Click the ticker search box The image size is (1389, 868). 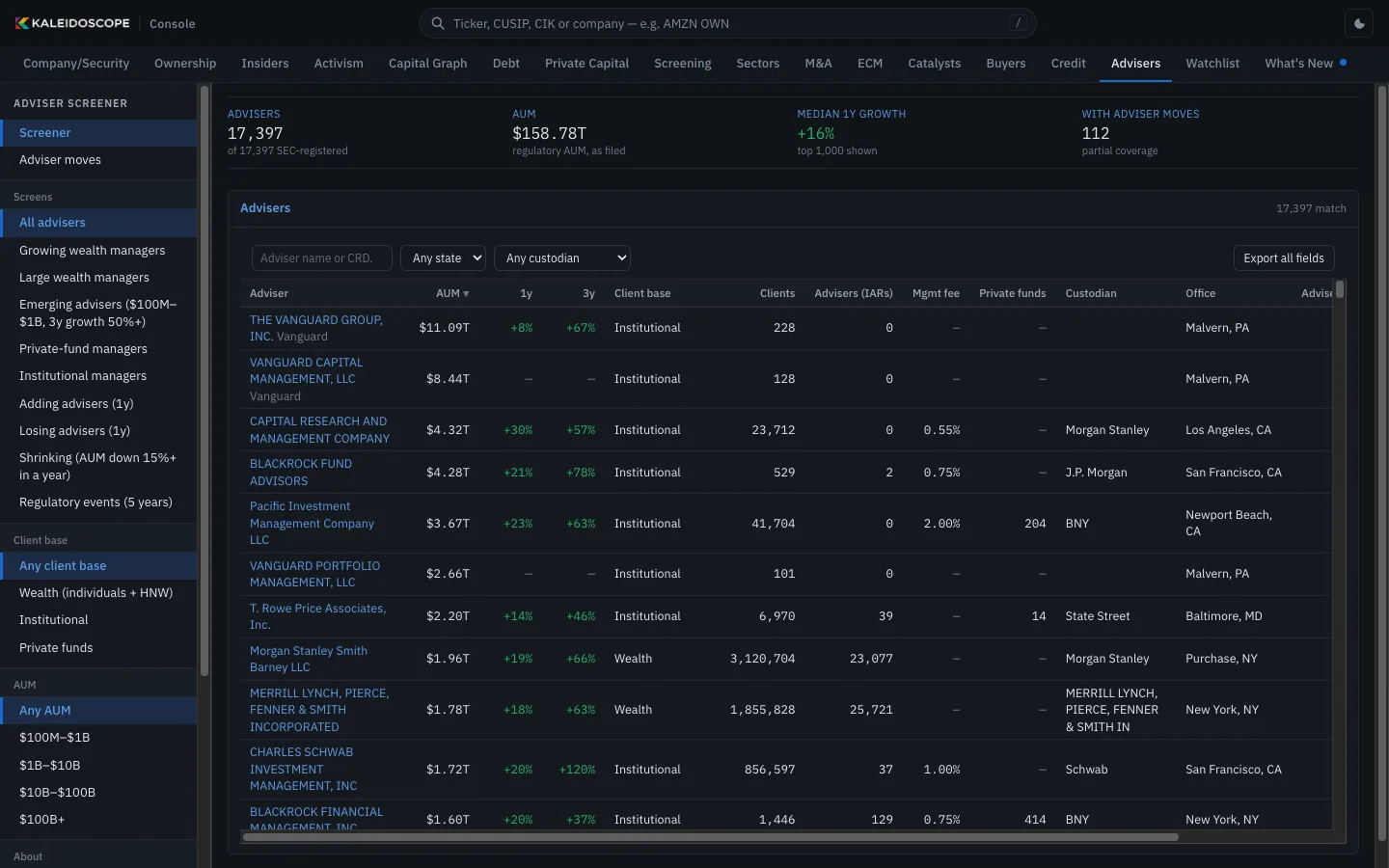[728, 23]
